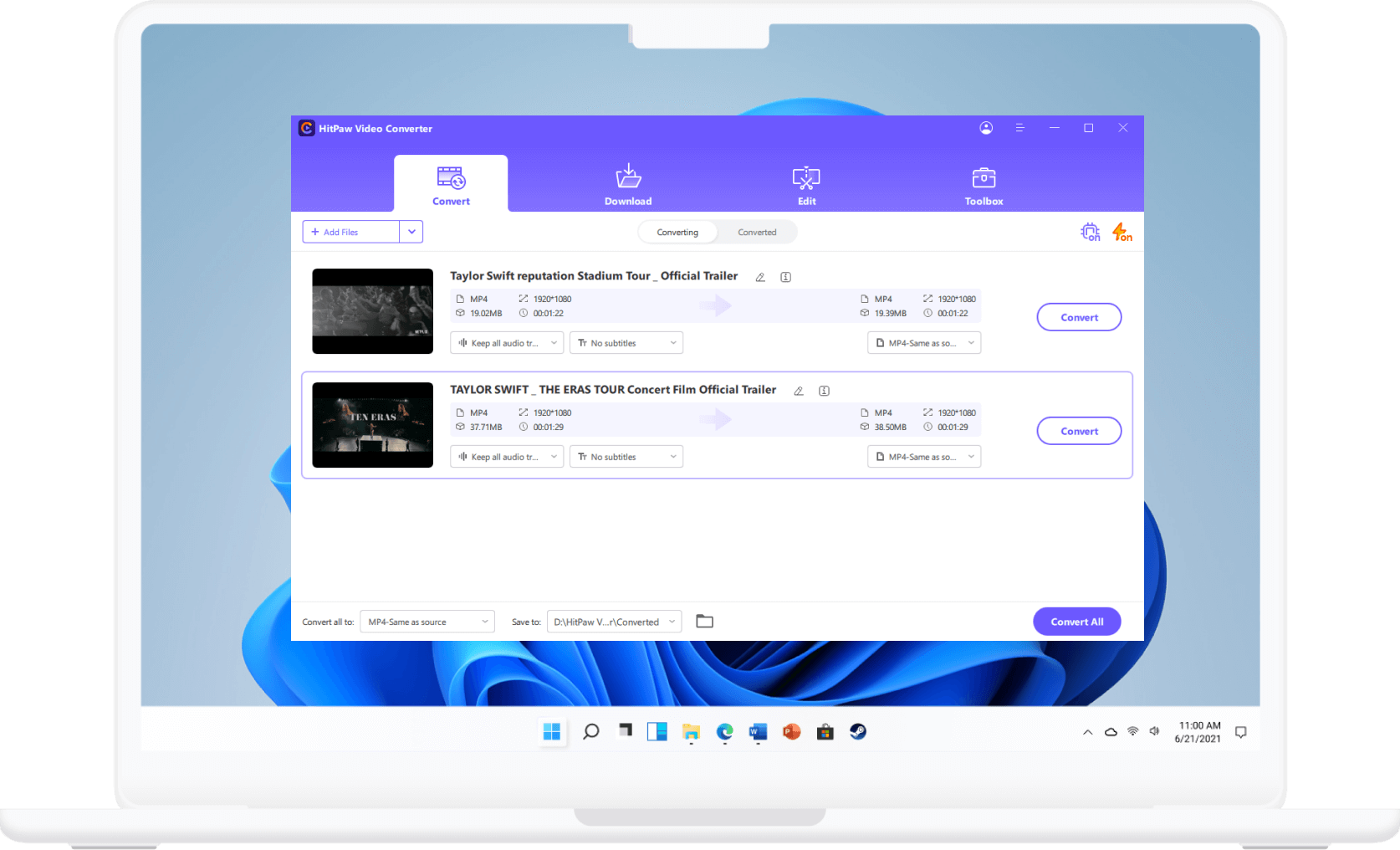The height and width of the screenshot is (850, 1400).
Task: Open the output folder browser icon
Action: click(x=704, y=621)
